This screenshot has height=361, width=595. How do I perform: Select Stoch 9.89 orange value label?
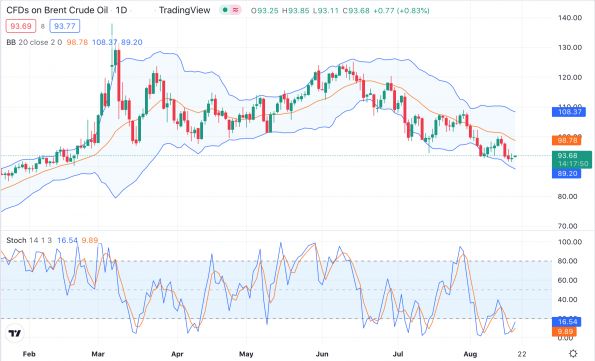(x=565, y=332)
